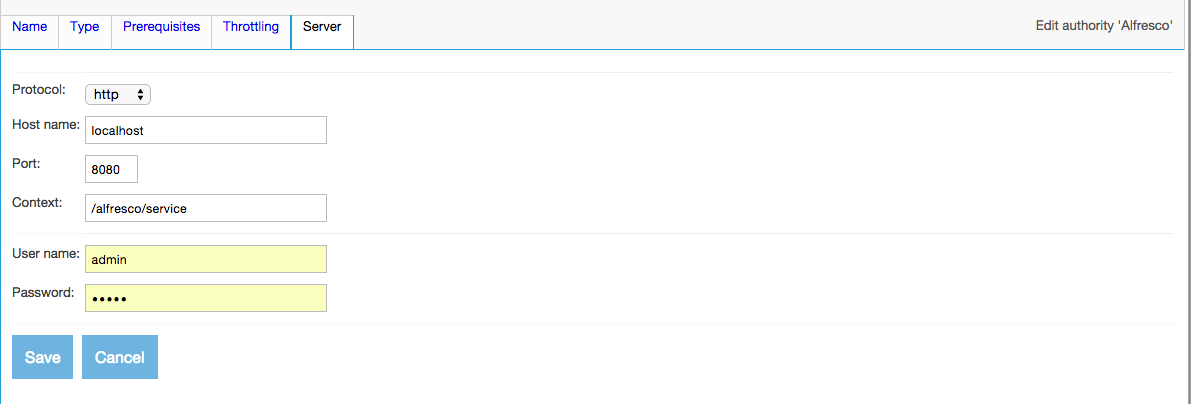The image size is (1191, 404).
Task: Click the "Edit authority 'Alfresco'" heading
Action: [1103, 26]
